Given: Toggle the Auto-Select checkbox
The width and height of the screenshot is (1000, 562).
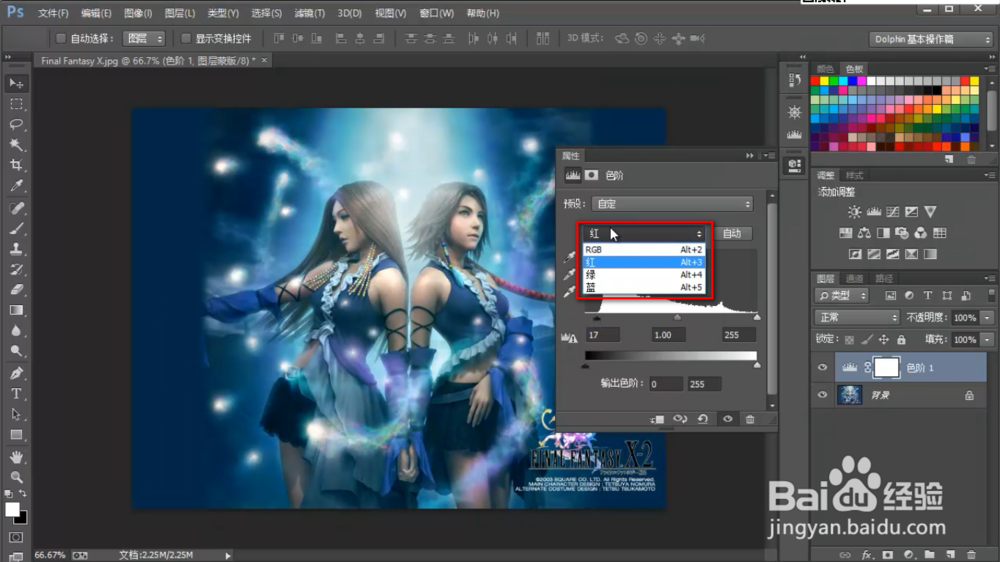Looking at the screenshot, I should 61,38.
